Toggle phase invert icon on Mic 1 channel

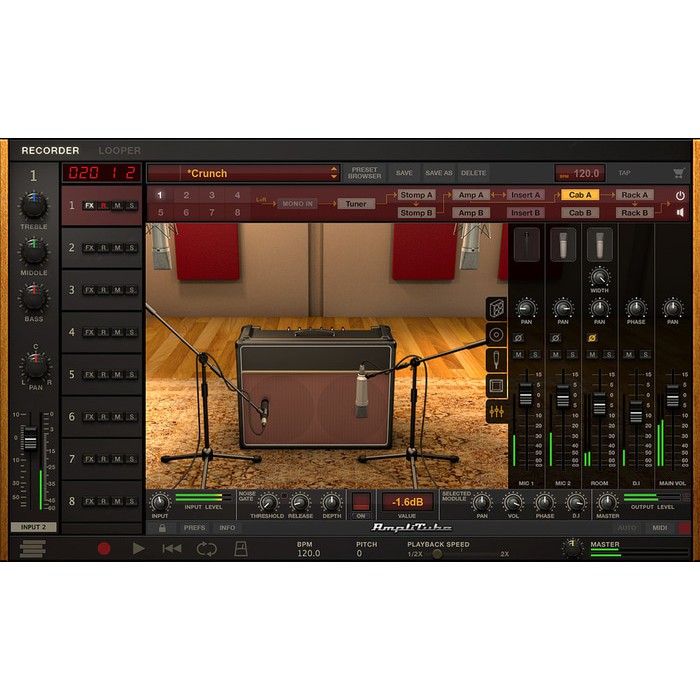[518, 338]
